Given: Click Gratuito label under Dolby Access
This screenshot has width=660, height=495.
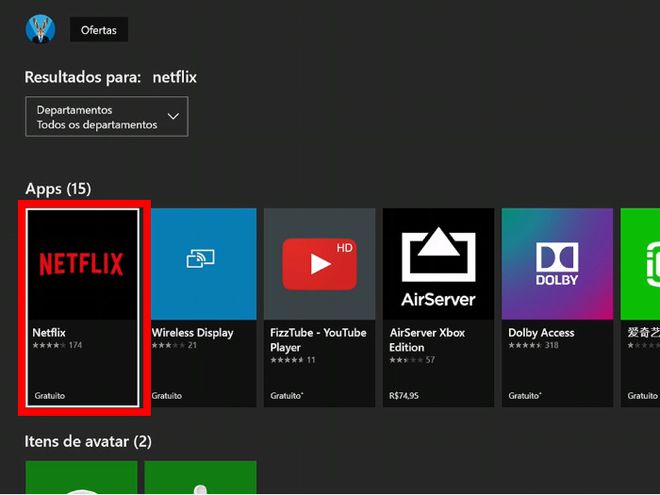Looking at the screenshot, I should tap(525, 396).
